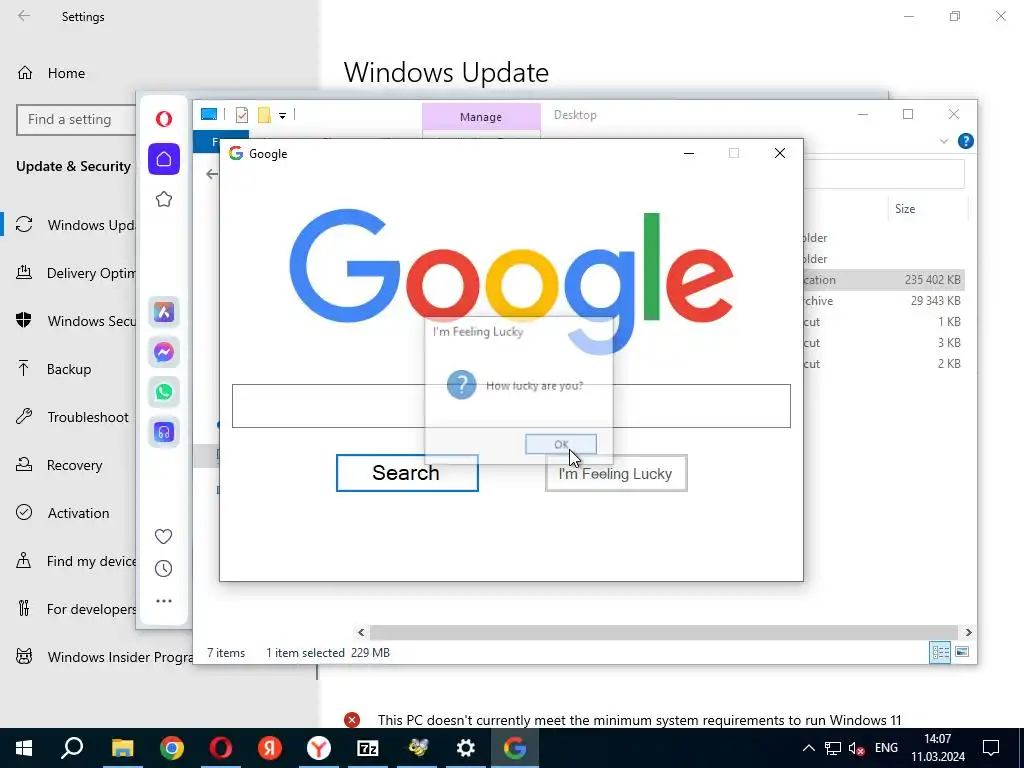The width and height of the screenshot is (1024, 768).
Task: Open 7-Zip from the taskbar
Action: click(x=368, y=748)
